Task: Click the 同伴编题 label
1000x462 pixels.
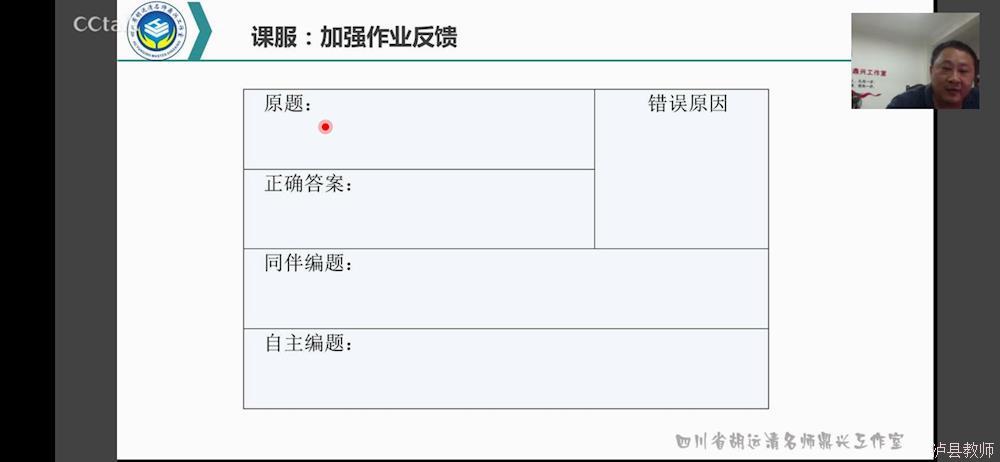Action: 308,263
